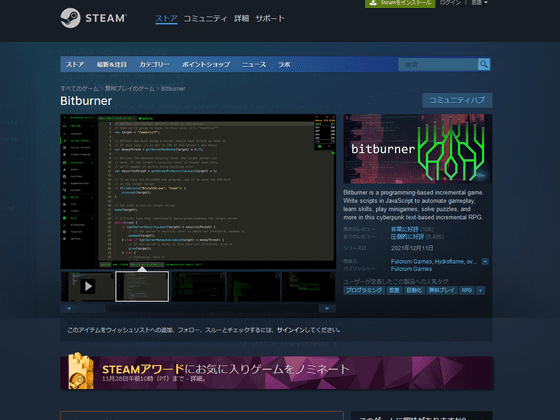Open サポート in the top header
The image size is (560, 420).
[x=270, y=19]
